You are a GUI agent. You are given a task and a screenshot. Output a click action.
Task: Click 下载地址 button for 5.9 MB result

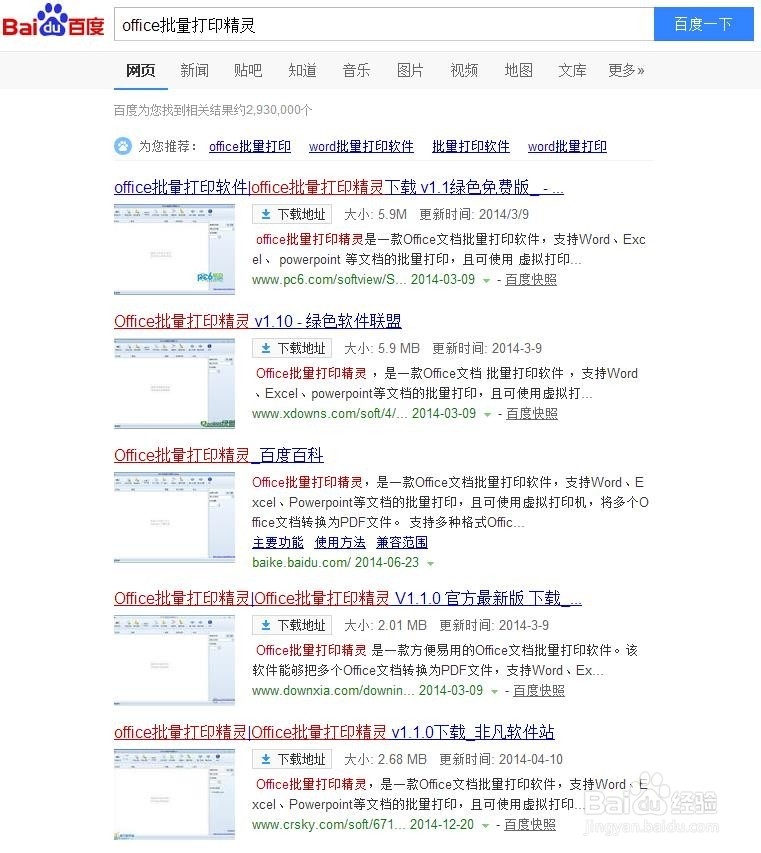pos(292,348)
